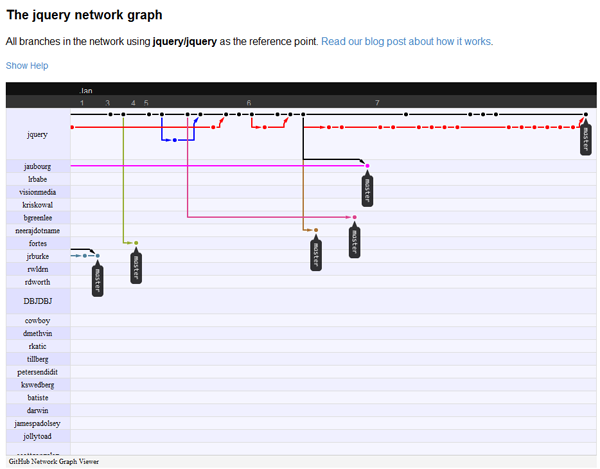
Task: Click date marker 5 in the header
Action: click(146, 103)
